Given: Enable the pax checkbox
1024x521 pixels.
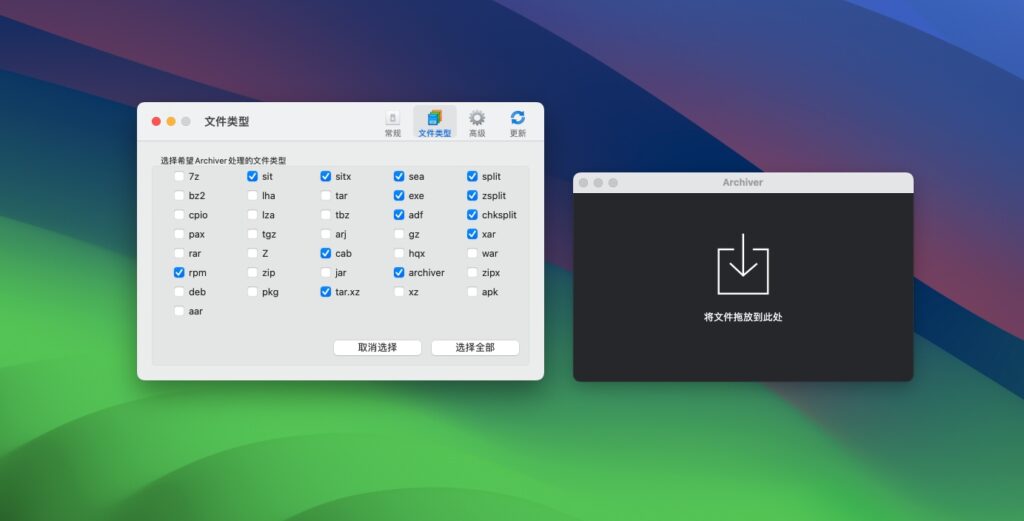Looking at the screenshot, I should [x=179, y=234].
